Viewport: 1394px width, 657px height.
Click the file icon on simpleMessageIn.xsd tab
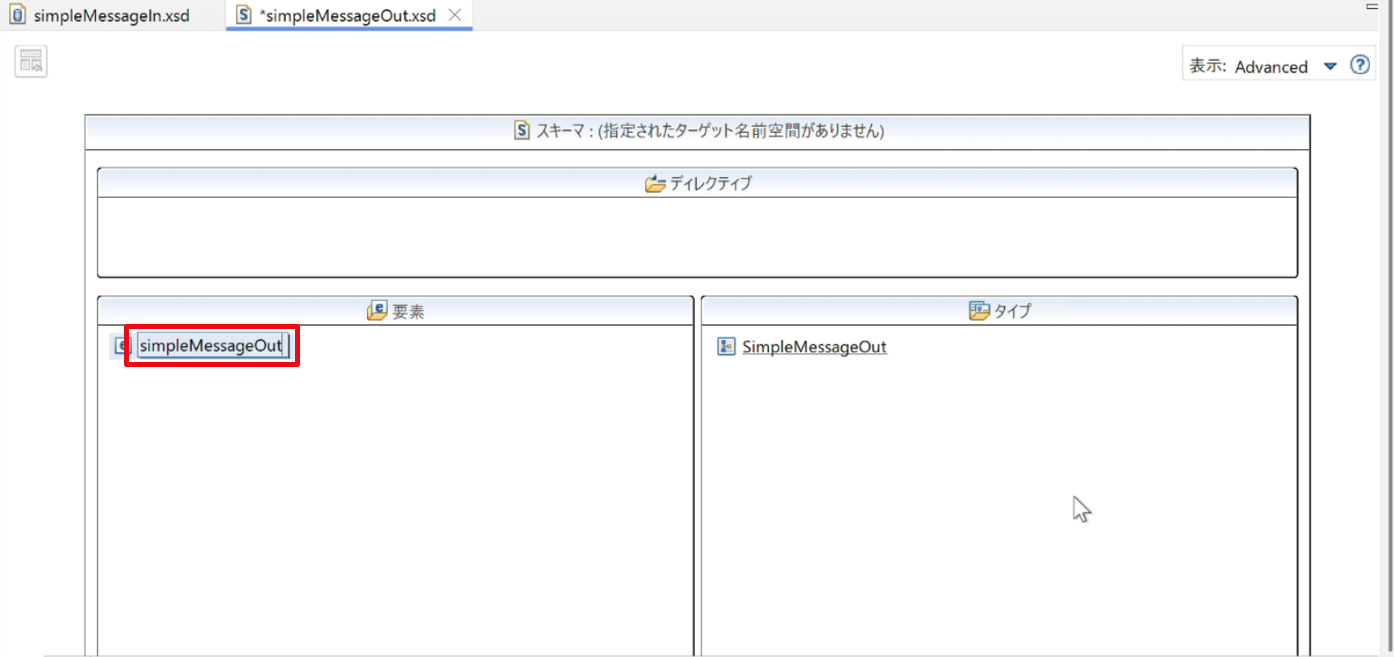(17, 15)
